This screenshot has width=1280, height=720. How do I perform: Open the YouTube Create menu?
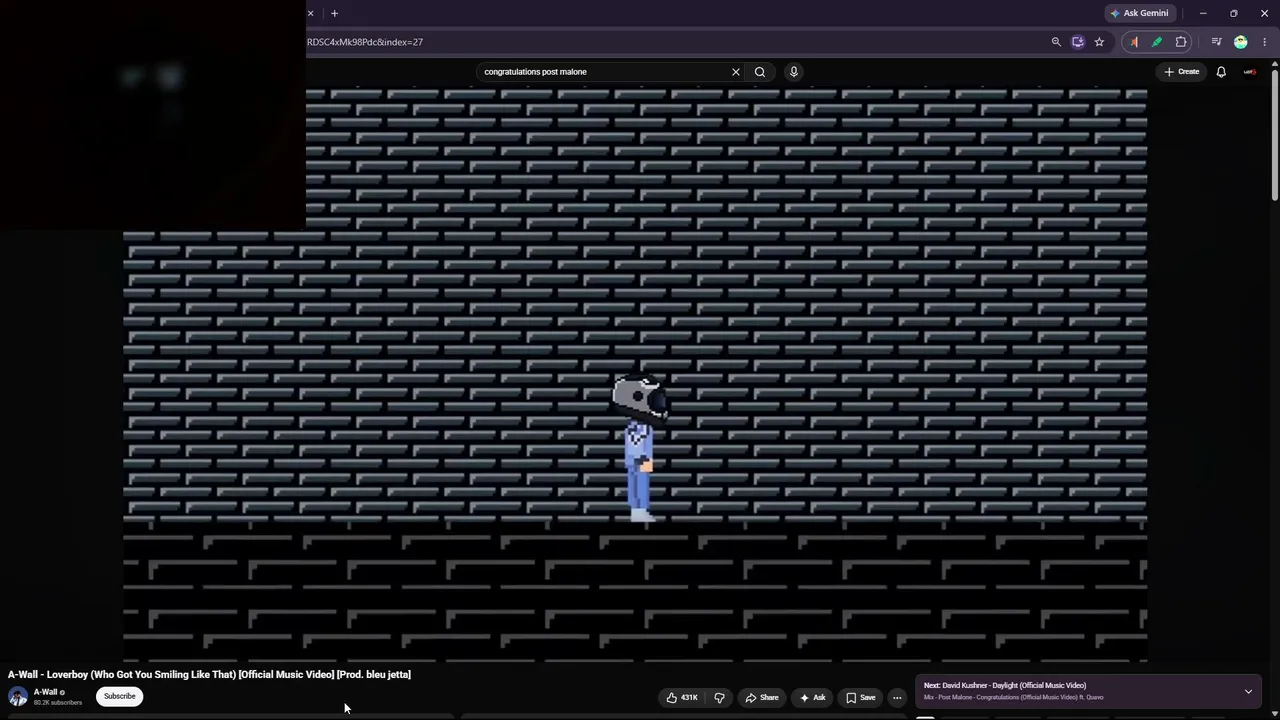(x=1181, y=72)
